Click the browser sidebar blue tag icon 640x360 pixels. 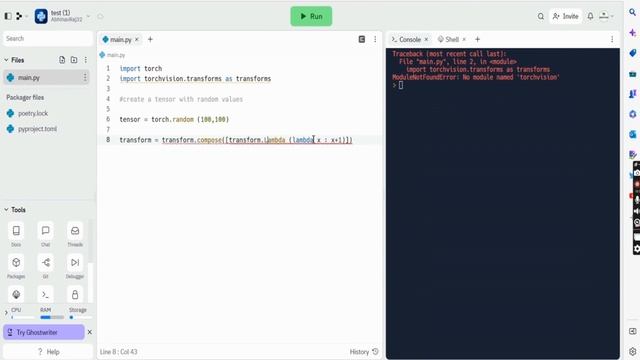coord(632,53)
